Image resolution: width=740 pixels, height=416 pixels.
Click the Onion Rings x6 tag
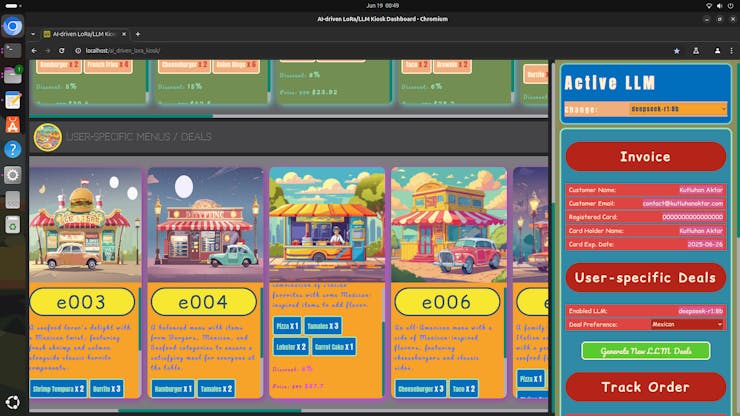click(236, 65)
